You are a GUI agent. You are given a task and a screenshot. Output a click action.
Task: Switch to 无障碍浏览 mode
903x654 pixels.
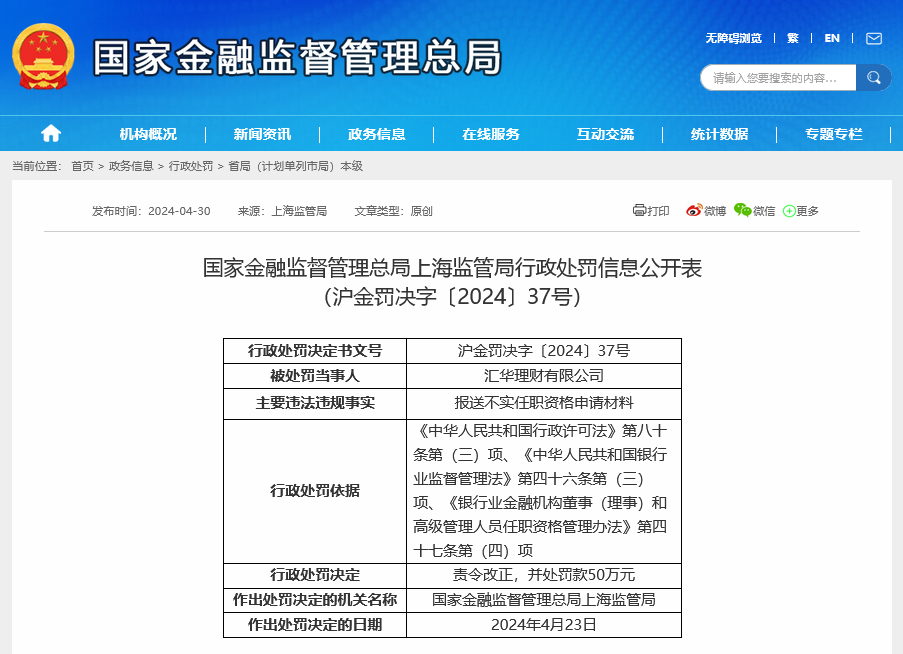coord(733,38)
